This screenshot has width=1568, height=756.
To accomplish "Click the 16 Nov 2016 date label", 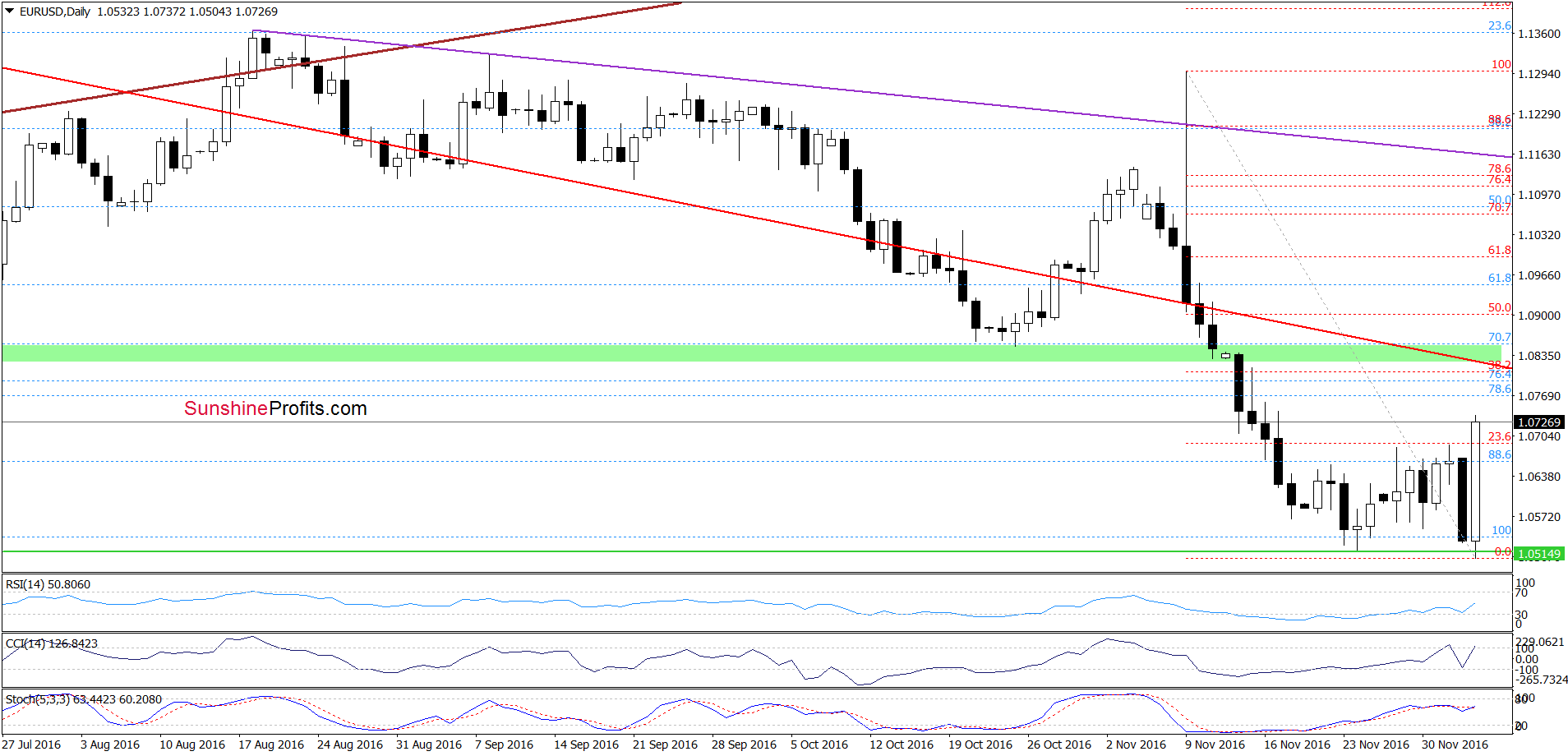I will point(1298,744).
